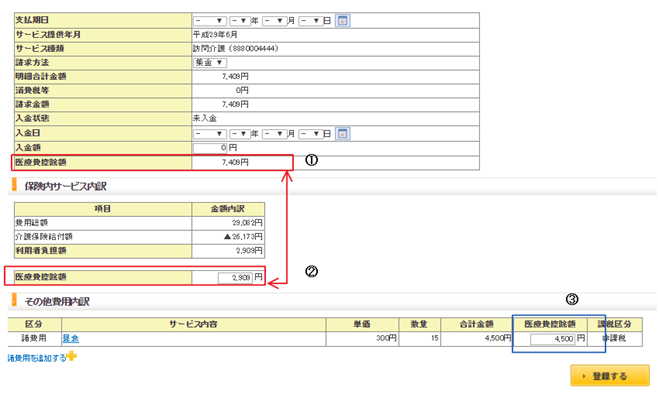Click the 請求金額 label
The width and height of the screenshot is (658, 394).
[32, 104]
